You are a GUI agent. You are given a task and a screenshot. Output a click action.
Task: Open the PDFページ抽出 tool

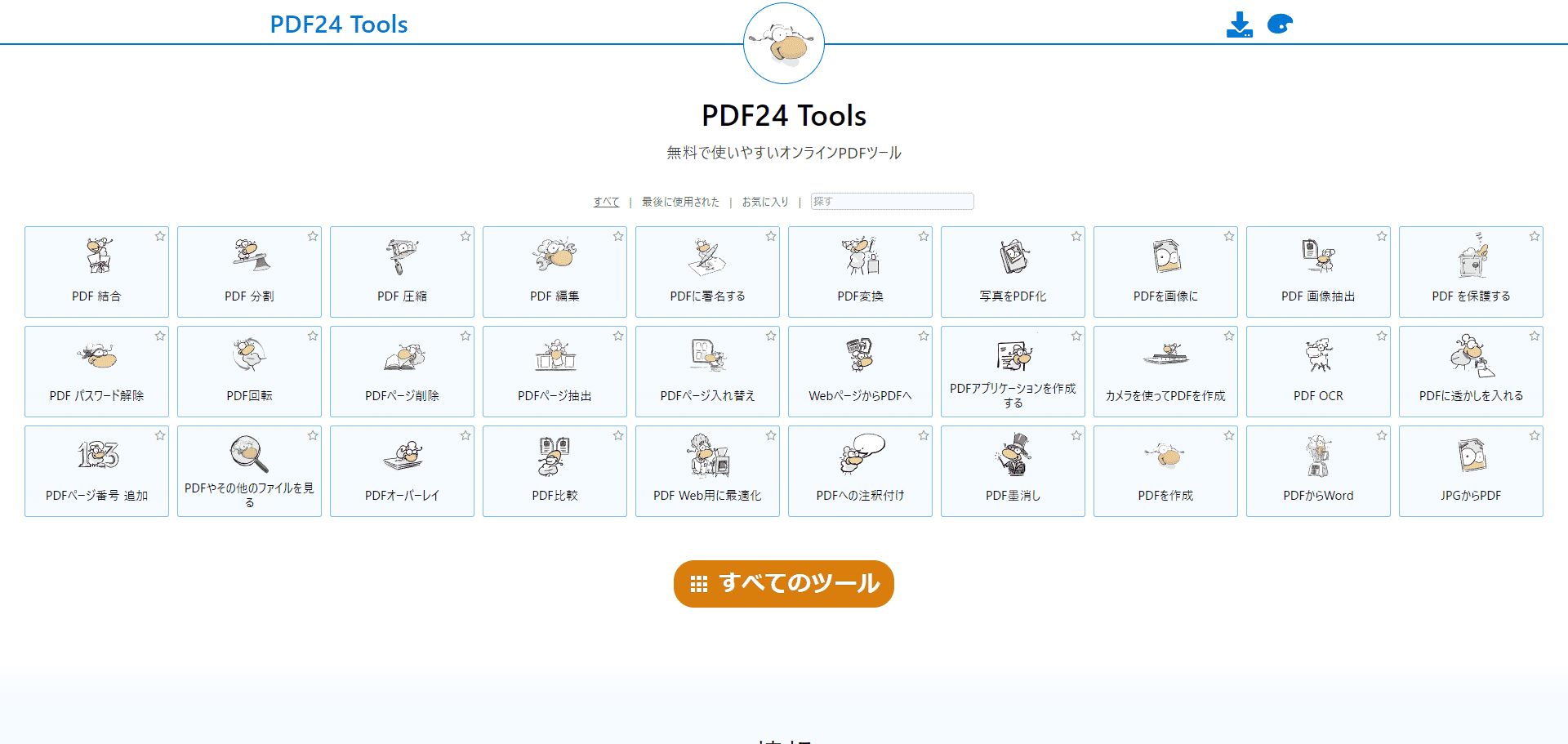pyautogui.click(x=555, y=372)
